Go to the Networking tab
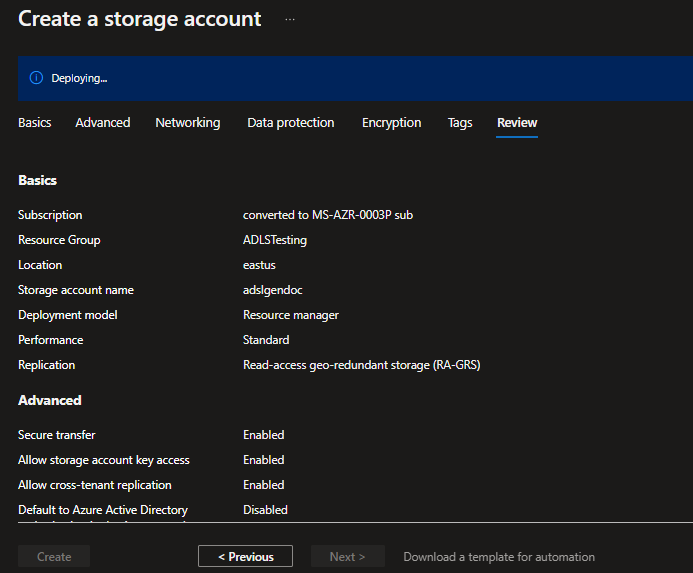Screen dimensions: 693x573 click(x=188, y=123)
